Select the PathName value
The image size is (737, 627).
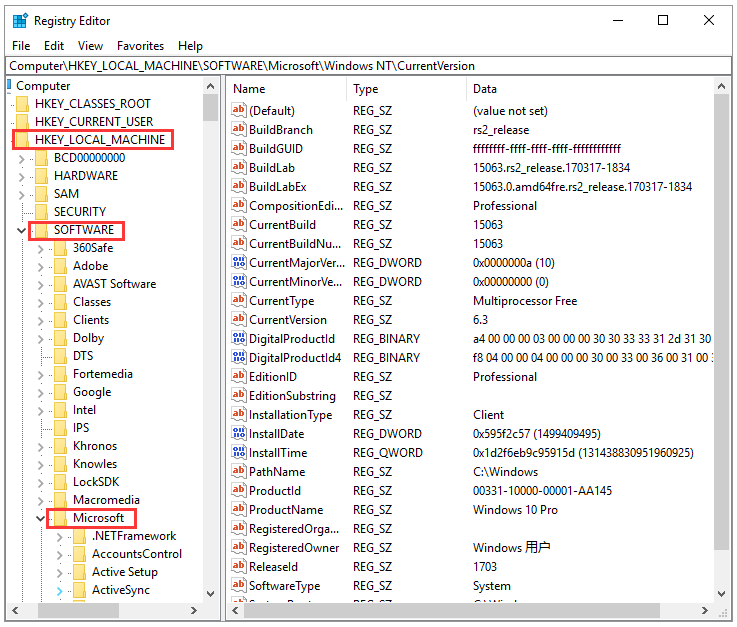pyautogui.click(x=277, y=471)
